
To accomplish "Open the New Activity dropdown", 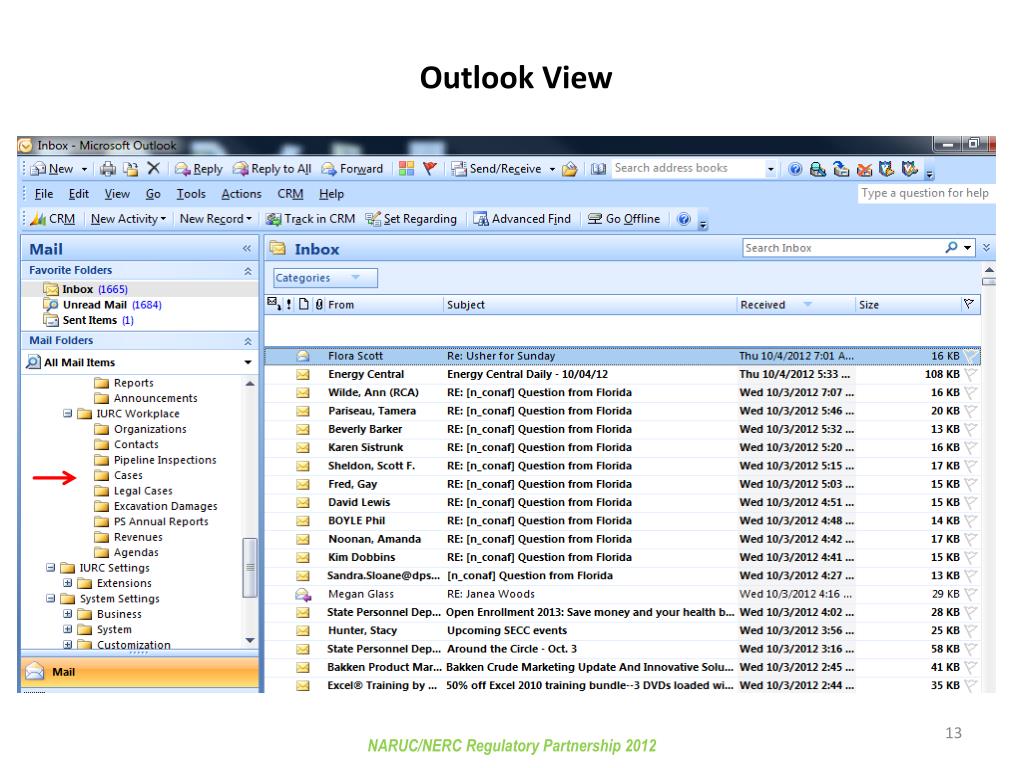I will point(129,219).
